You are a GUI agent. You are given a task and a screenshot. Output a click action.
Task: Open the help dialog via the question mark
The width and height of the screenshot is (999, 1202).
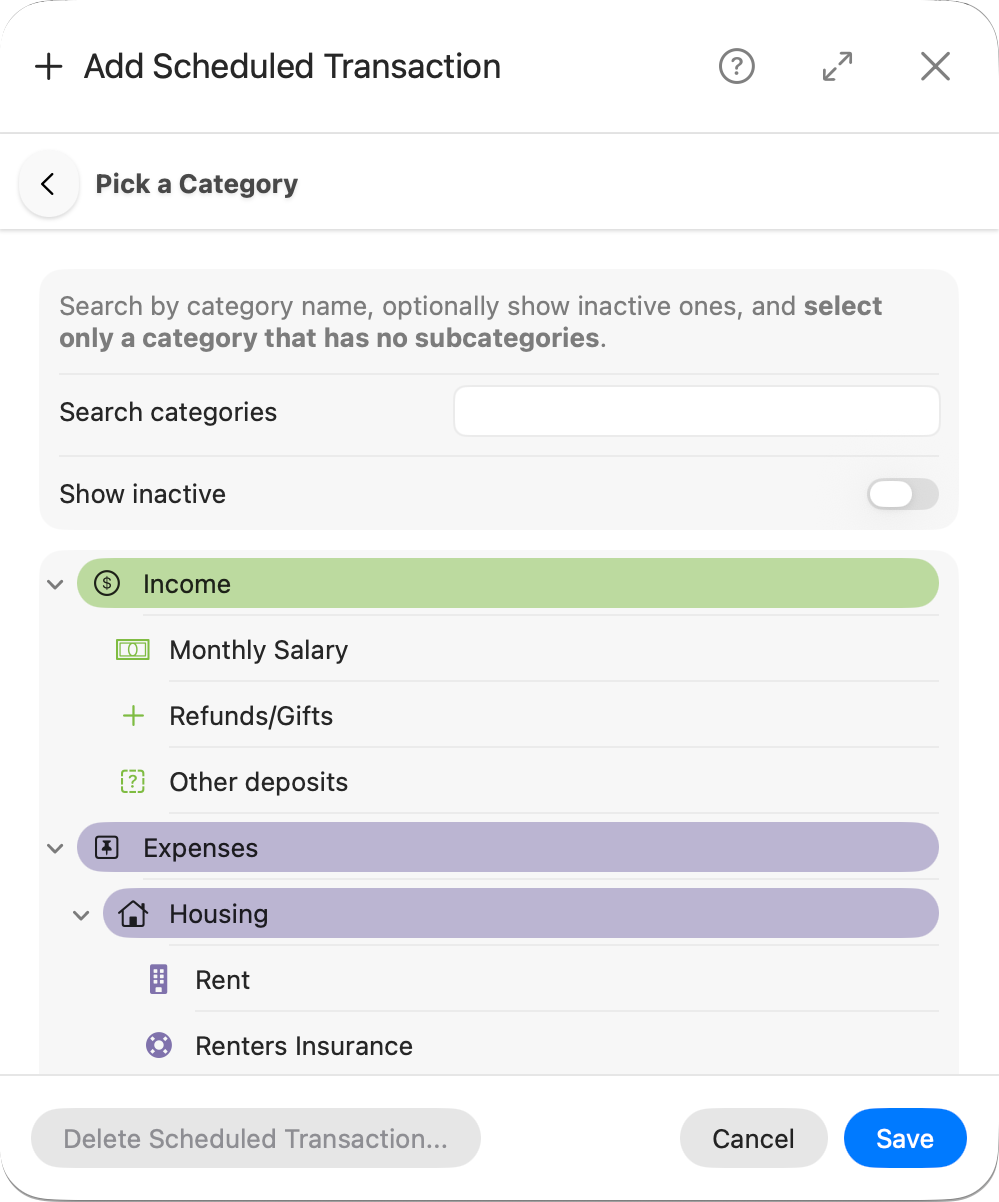[736, 66]
